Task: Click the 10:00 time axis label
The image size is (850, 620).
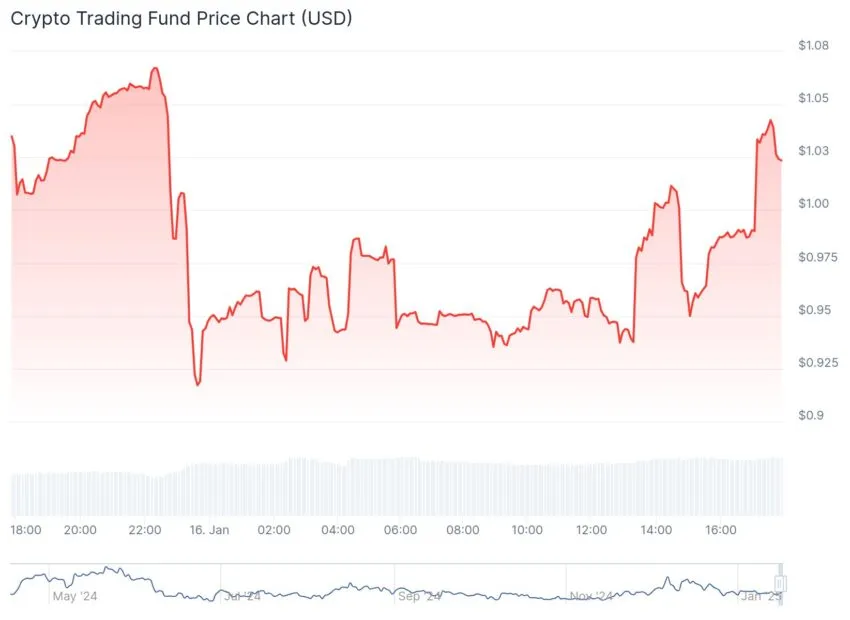Action: [527, 530]
